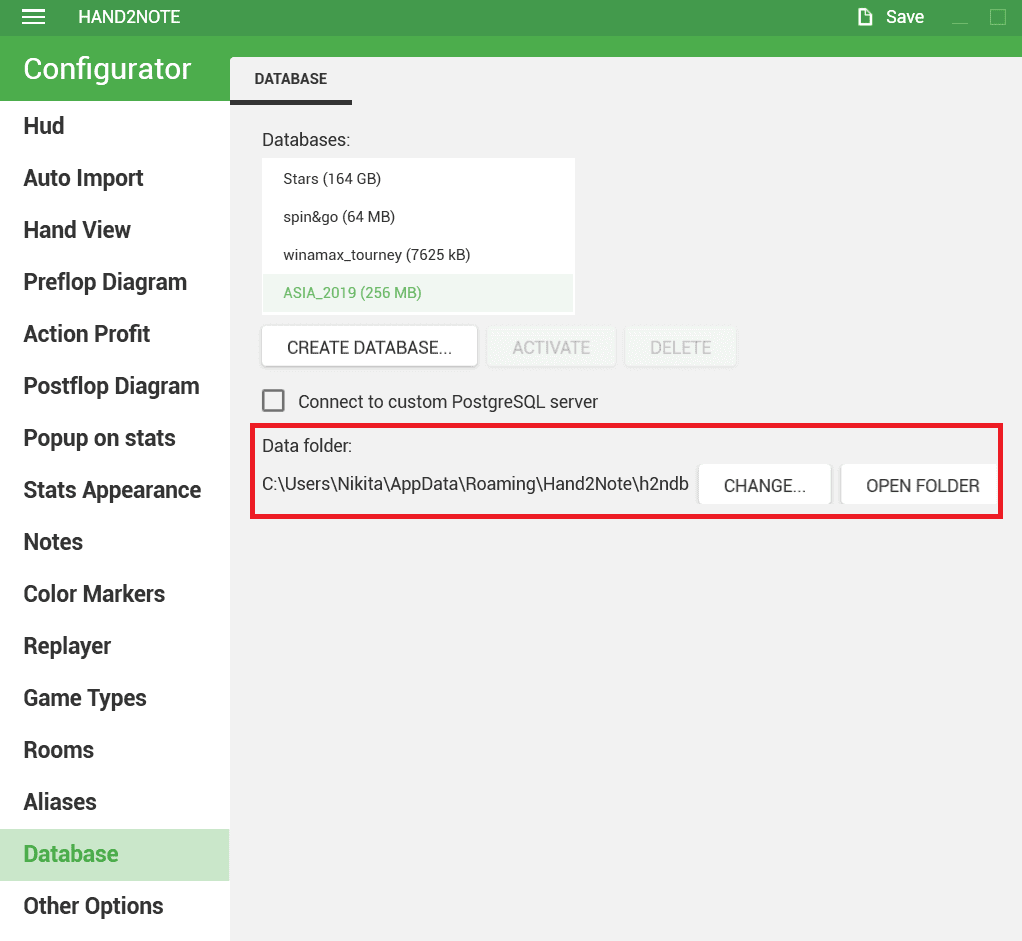Maximize the Hand2Note window
This screenshot has height=941, width=1022.
pyautogui.click(x=998, y=17)
